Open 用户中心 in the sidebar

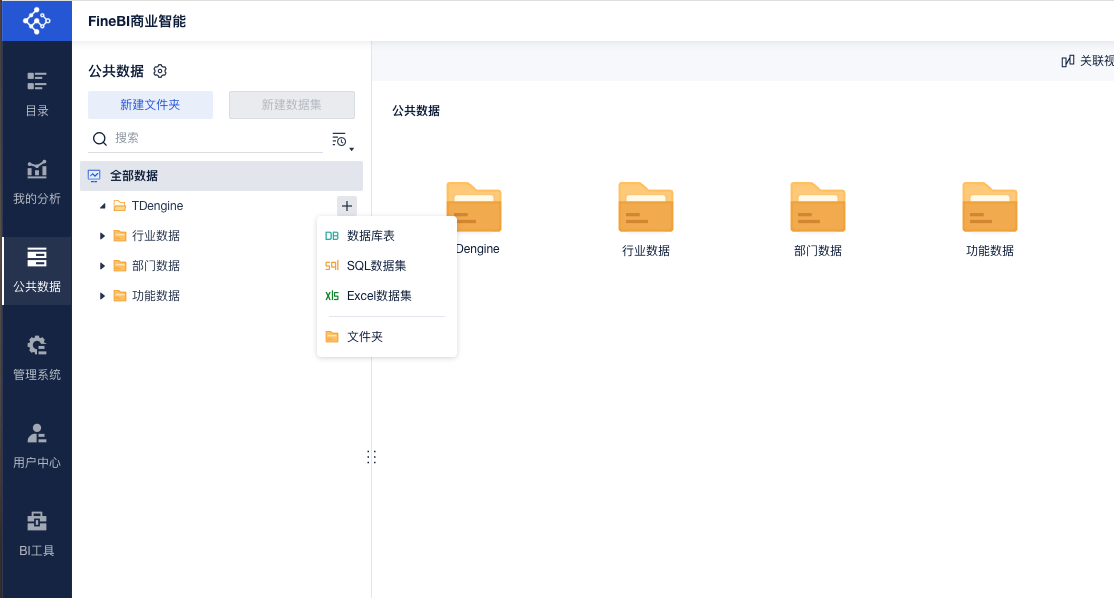tap(36, 445)
